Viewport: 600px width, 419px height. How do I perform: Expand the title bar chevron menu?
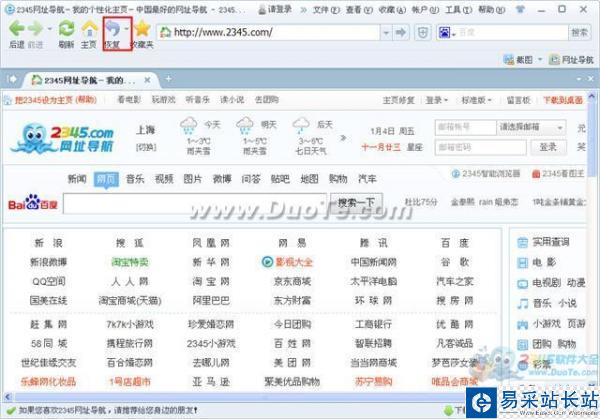[x=303, y=10]
